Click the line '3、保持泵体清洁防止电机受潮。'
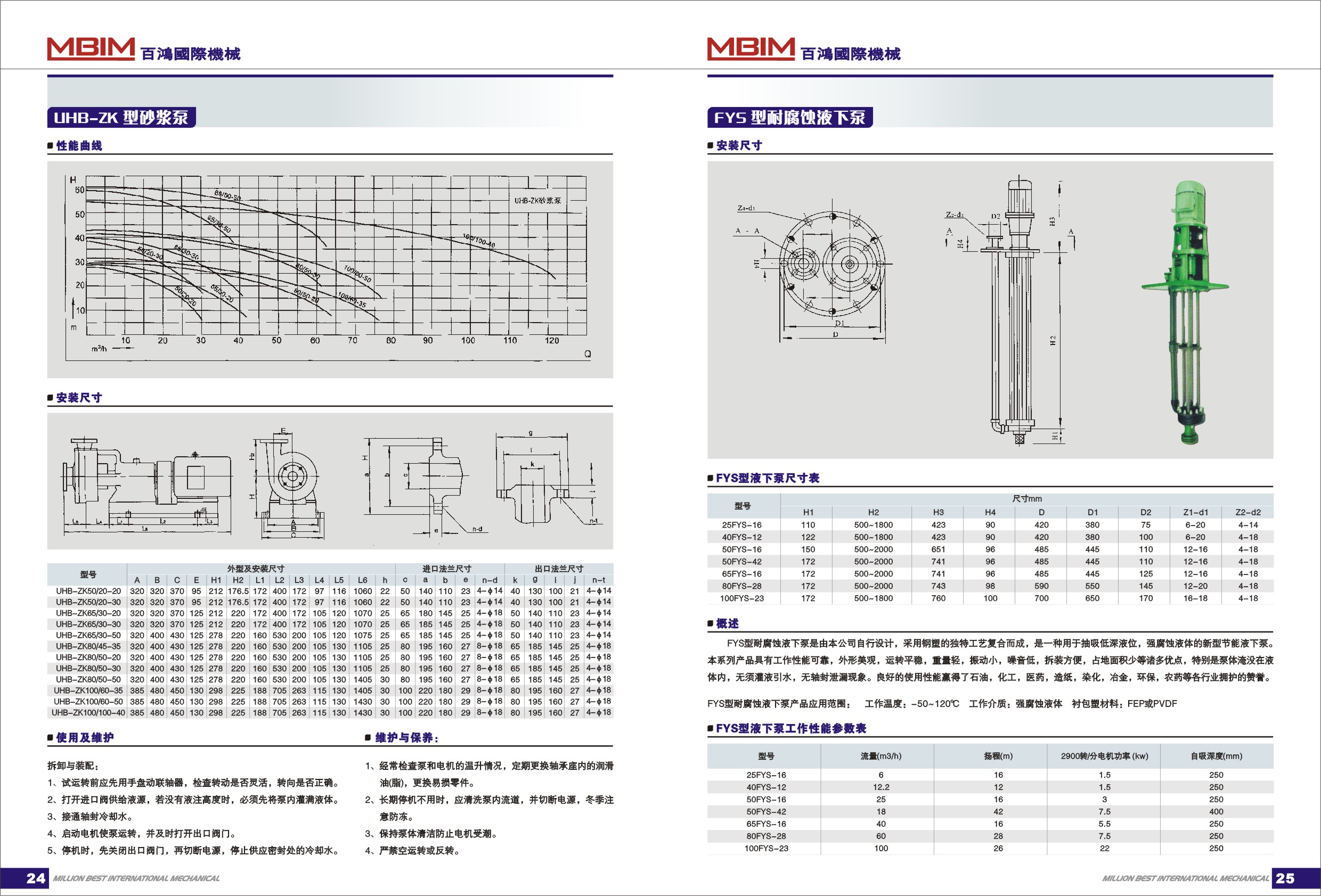The width and height of the screenshot is (1321, 896). (x=432, y=834)
